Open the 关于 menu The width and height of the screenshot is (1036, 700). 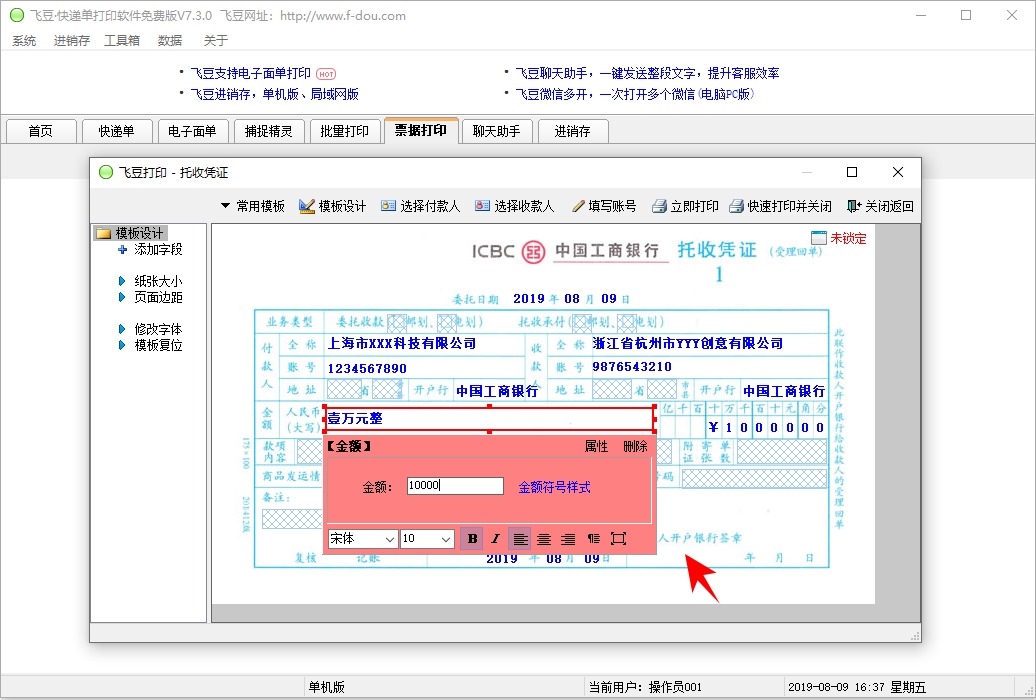(x=215, y=41)
